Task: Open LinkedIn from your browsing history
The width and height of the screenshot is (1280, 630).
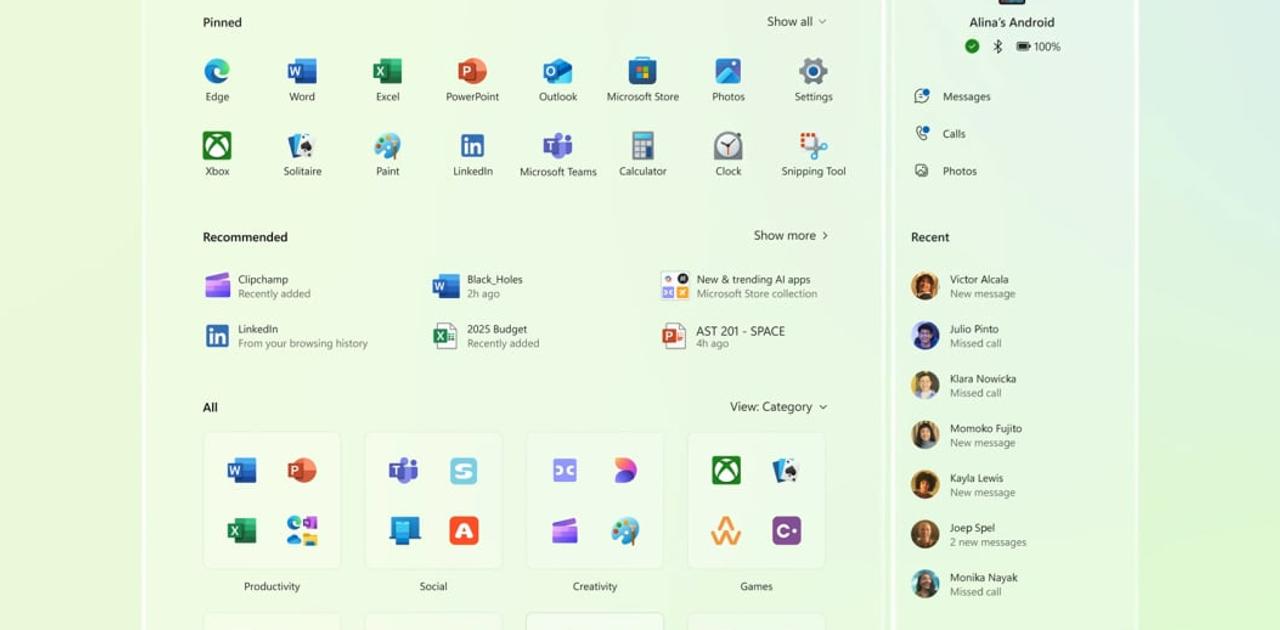Action: 286,336
